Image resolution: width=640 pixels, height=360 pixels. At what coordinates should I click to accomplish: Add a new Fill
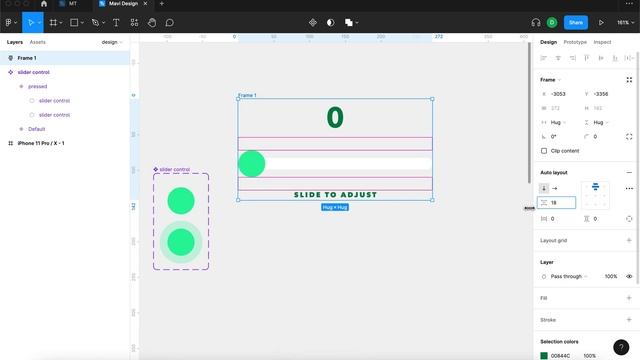[x=629, y=298]
